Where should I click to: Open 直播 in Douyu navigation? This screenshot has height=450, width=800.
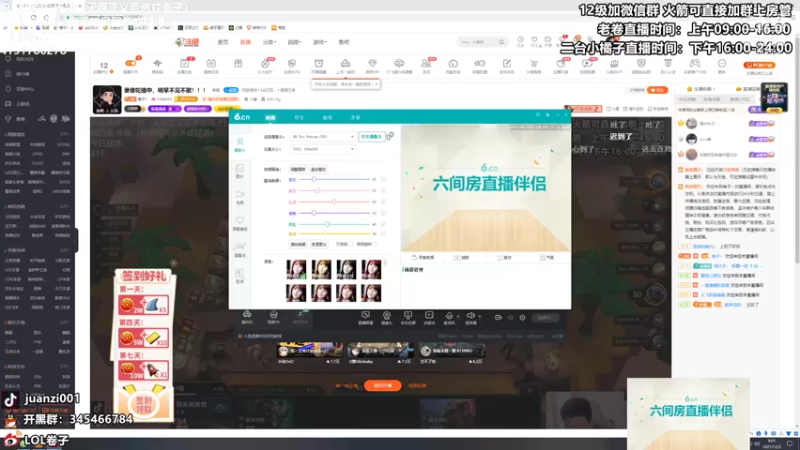245,42
